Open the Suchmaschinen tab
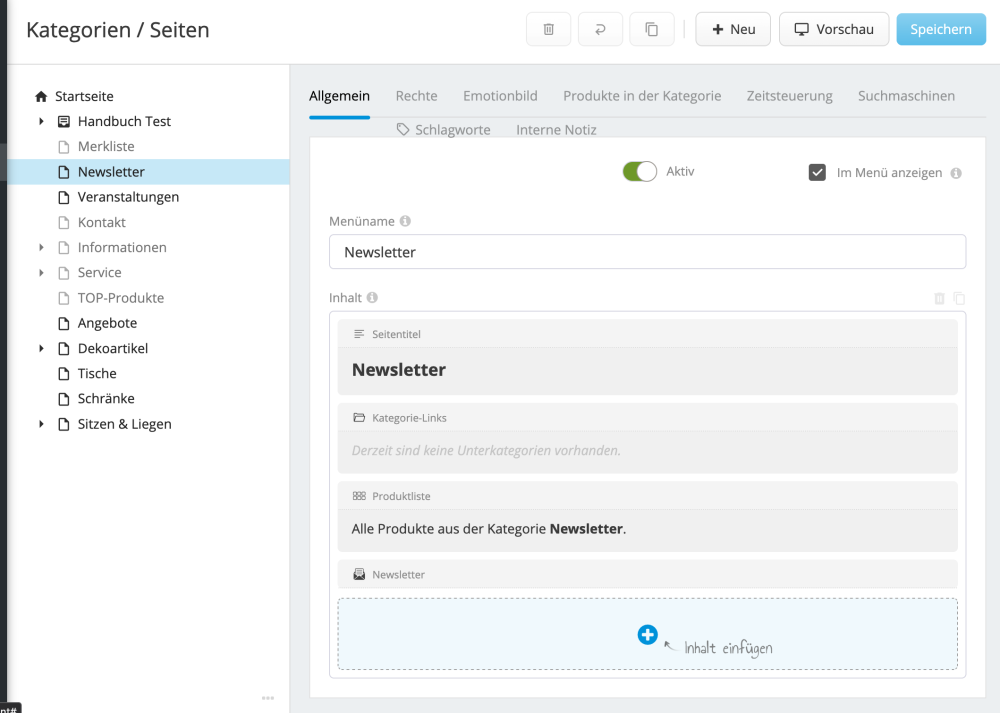The image size is (1000, 713). coord(904,96)
